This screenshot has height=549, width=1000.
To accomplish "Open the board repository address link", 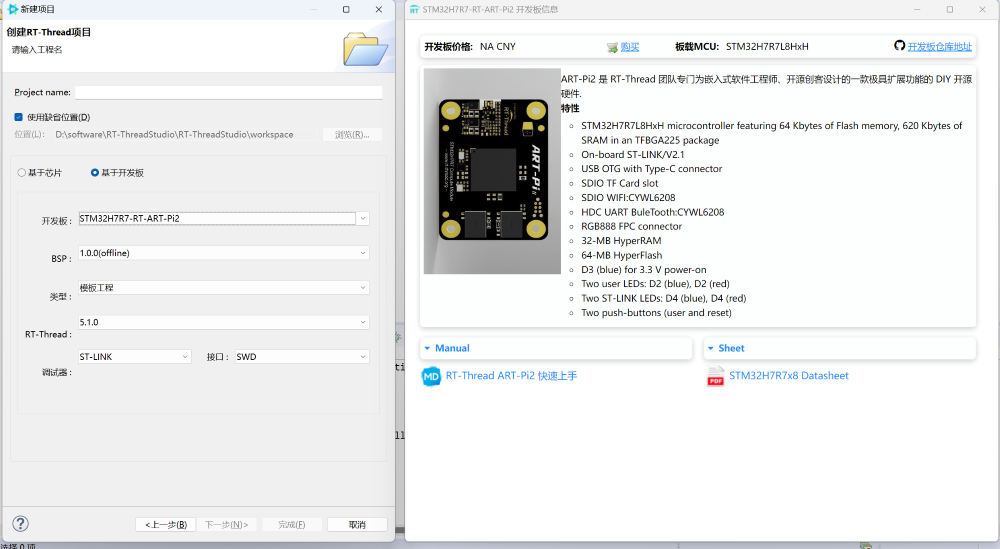I will coord(939,47).
